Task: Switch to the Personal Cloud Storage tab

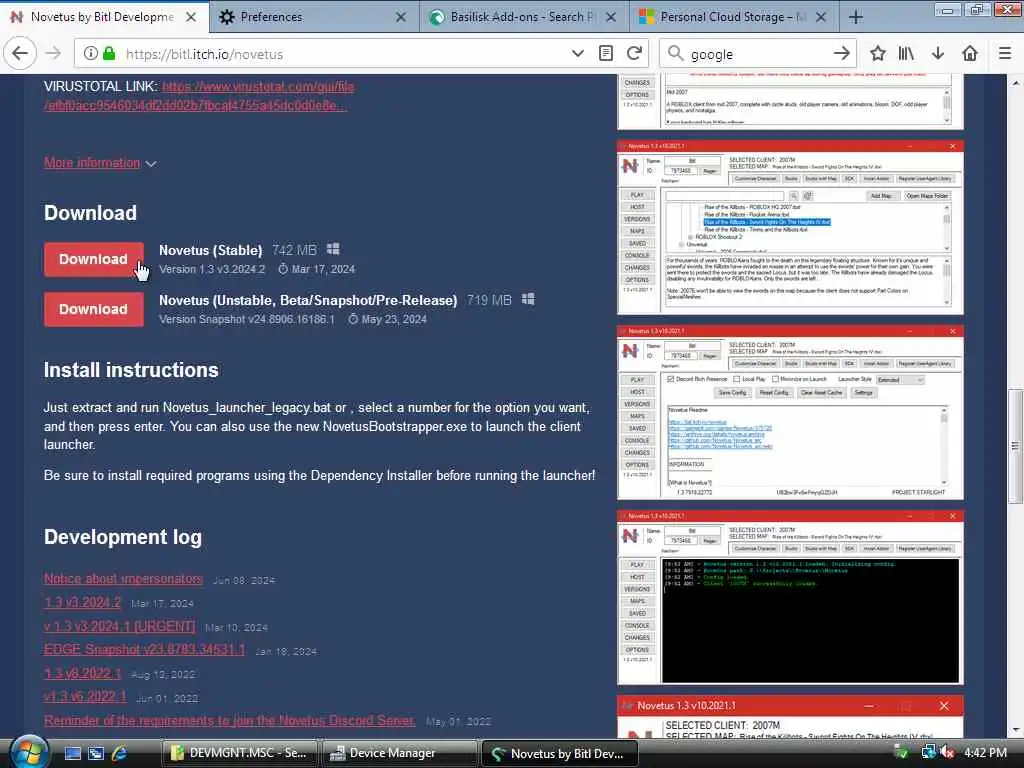Action: coord(734,17)
